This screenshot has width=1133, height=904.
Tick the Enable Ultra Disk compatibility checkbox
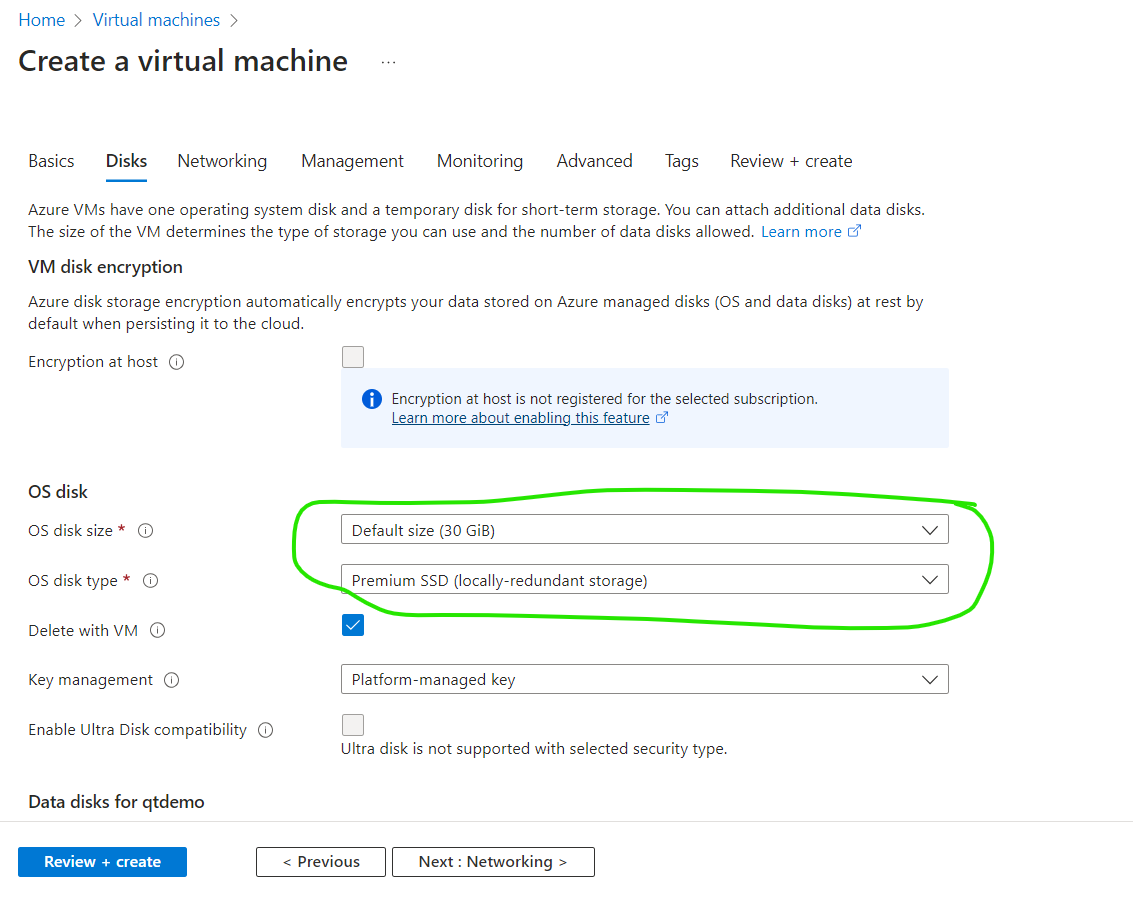point(353,725)
